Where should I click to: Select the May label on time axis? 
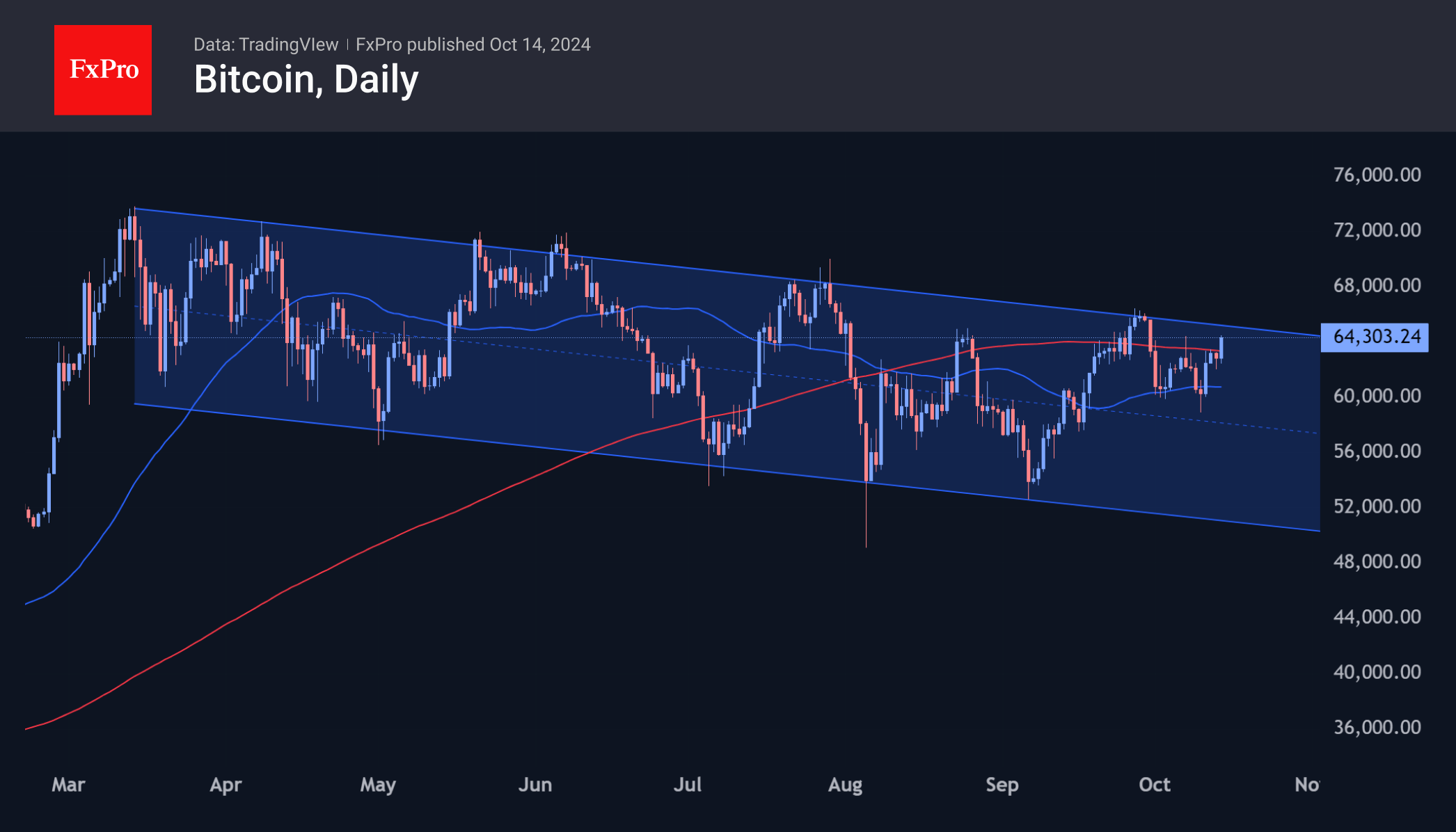[378, 785]
